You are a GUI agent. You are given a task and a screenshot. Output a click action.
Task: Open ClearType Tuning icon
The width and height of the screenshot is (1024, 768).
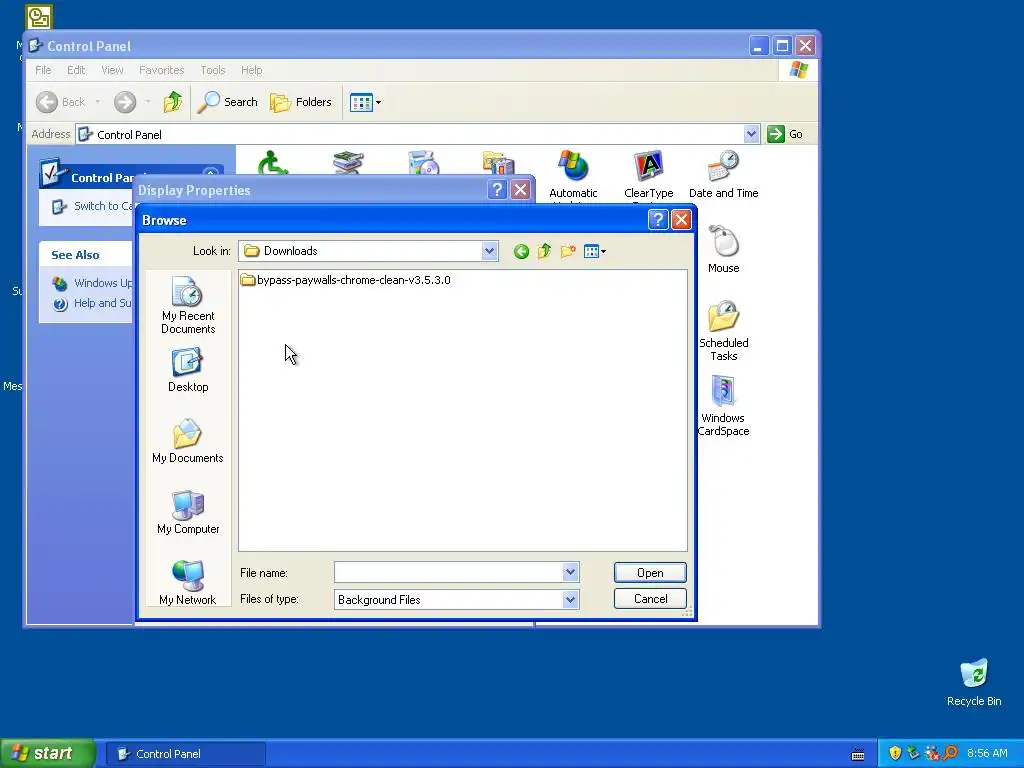coord(648,176)
